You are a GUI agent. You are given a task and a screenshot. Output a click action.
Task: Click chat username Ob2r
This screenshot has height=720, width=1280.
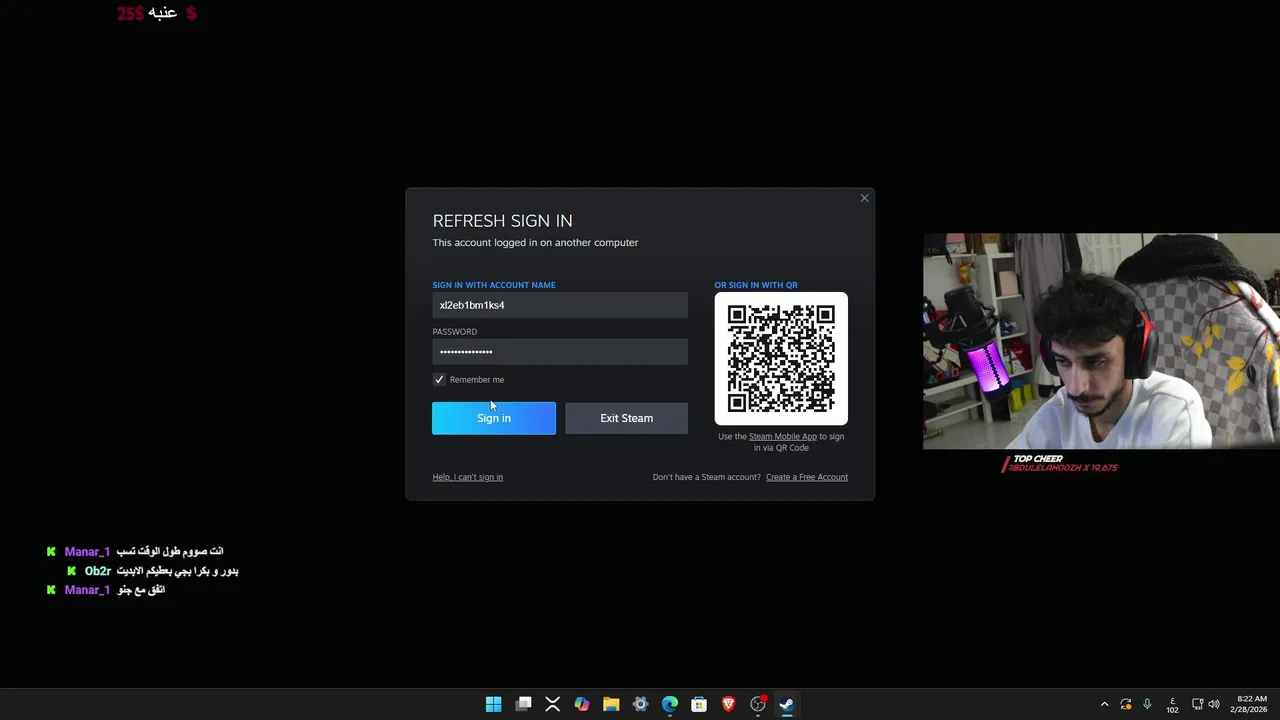point(97,571)
